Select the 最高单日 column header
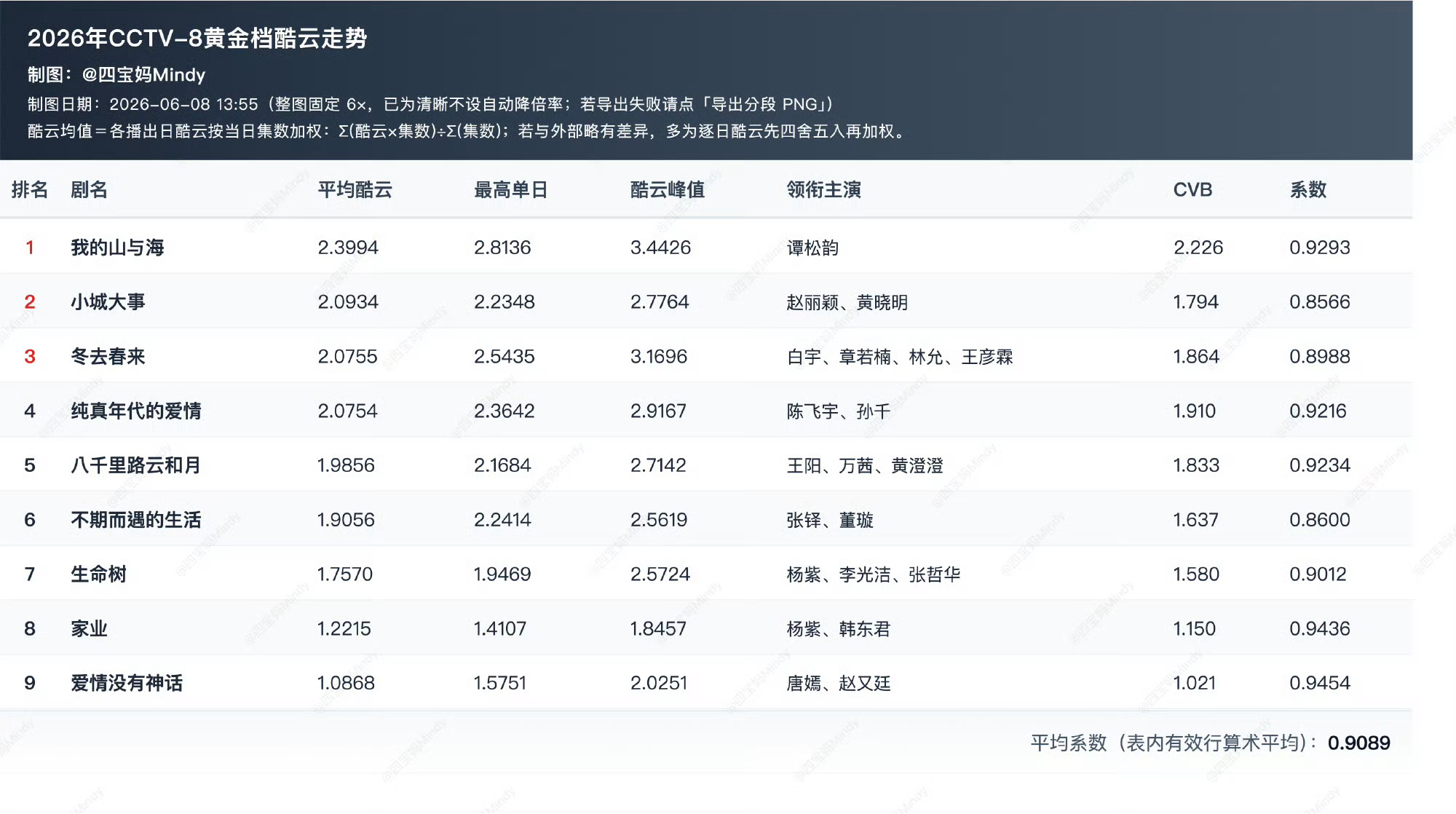This screenshot has width=1456, height=814. 511,190
